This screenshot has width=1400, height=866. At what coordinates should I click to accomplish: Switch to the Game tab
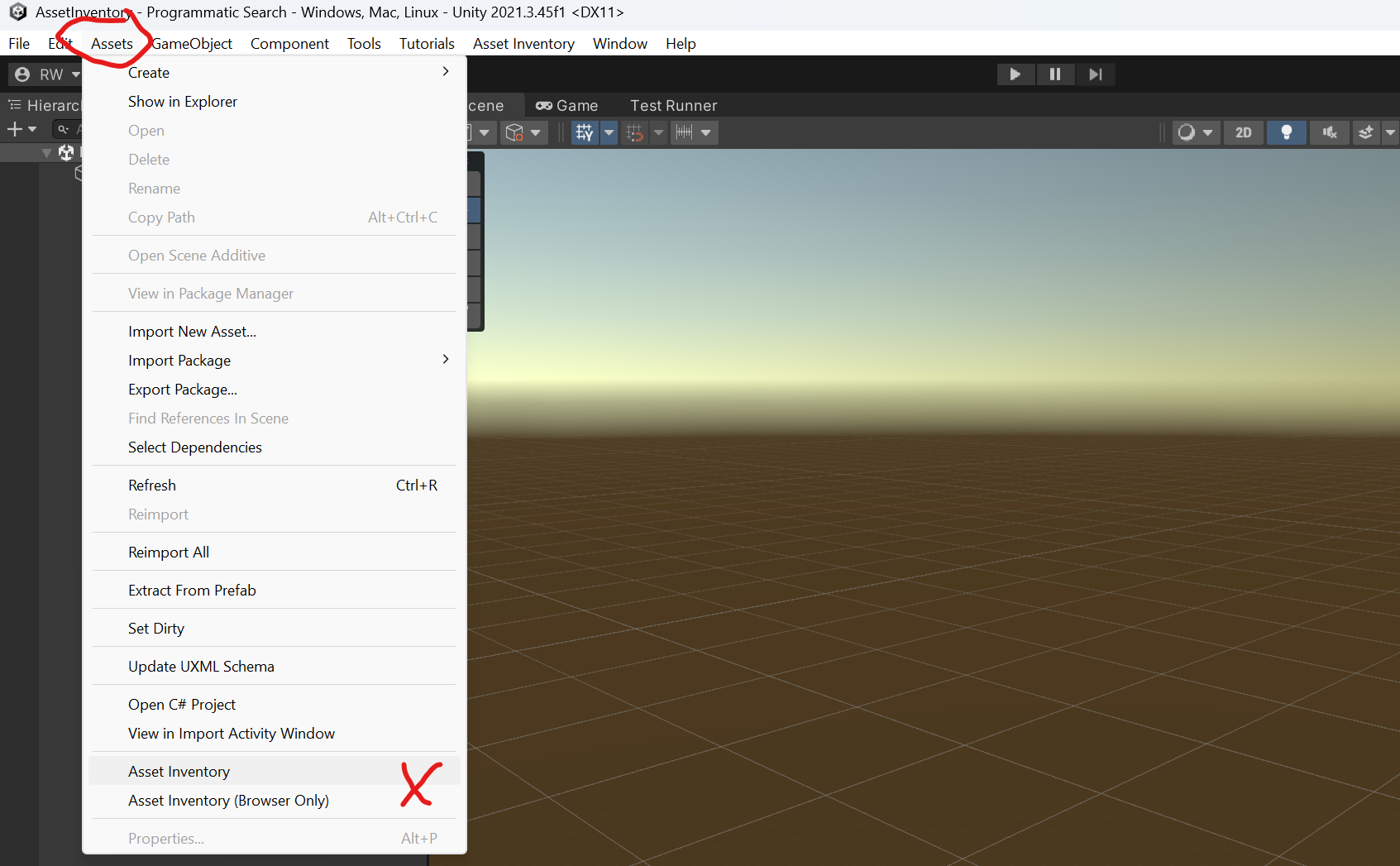(566, 106)
